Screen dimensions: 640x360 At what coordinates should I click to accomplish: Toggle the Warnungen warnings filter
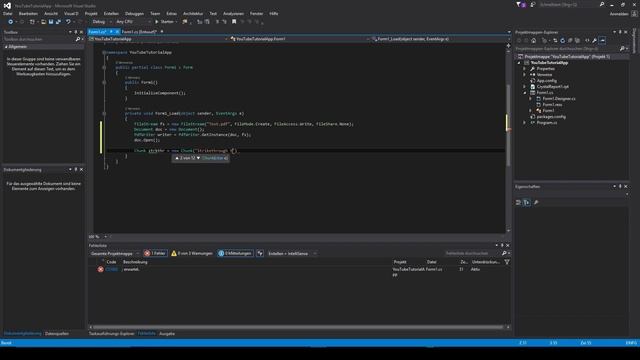pyautogui.click(x=192, y=253)
